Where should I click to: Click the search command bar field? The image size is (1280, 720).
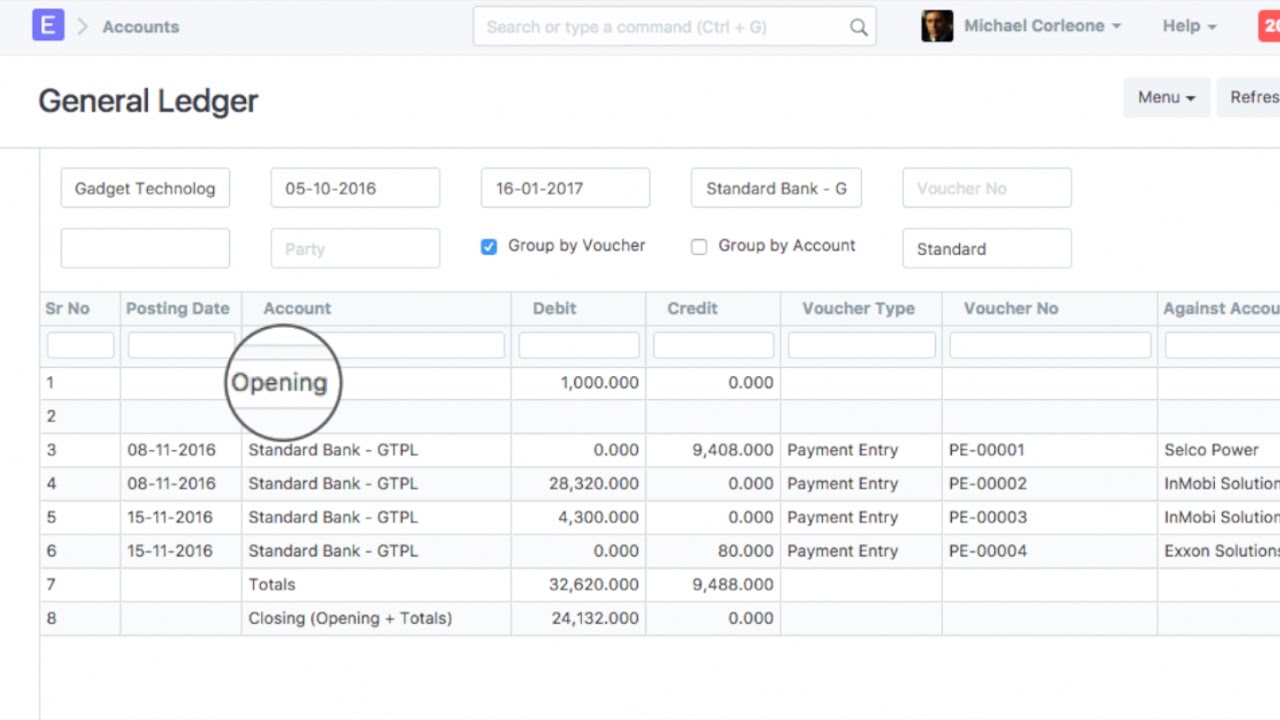click(x=660, y=27)
